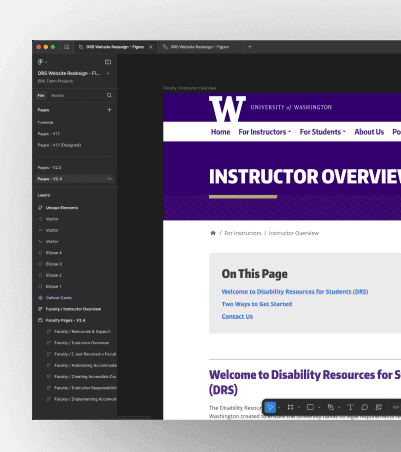401x452 pixels.
Task: Select Faculty / Addressing Accommodations layer
Action: pos(85,365)
